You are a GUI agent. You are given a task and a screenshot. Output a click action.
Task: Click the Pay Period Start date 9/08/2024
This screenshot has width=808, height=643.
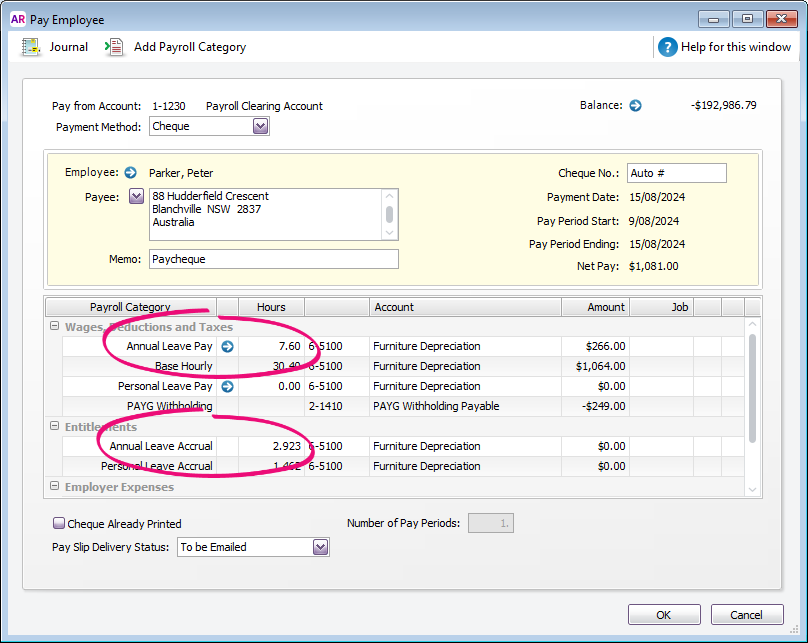coord(653,222)
